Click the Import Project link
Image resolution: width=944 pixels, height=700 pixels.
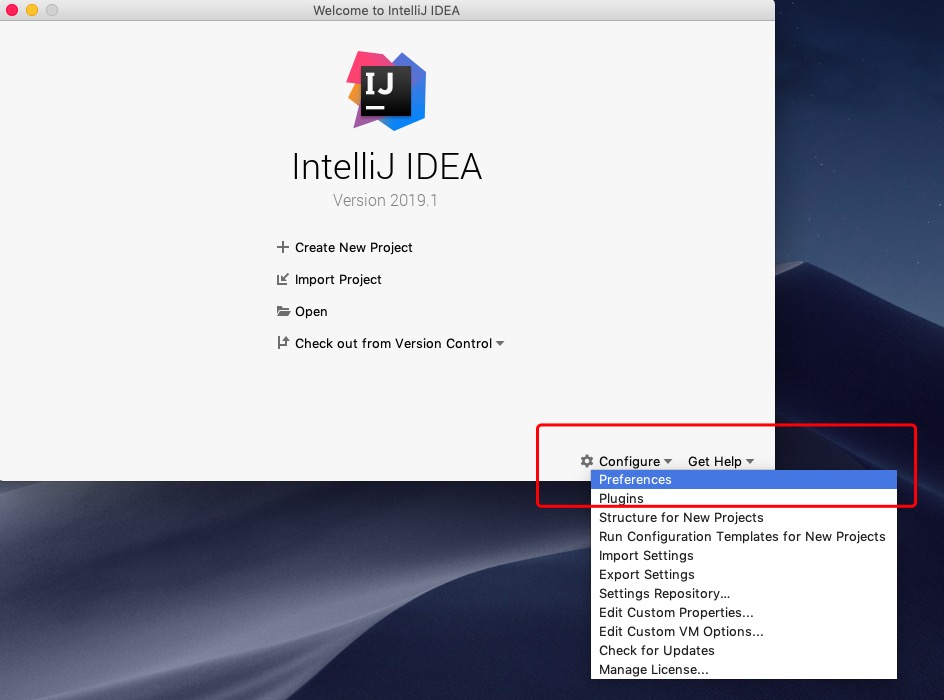click(x=338, y=280)
